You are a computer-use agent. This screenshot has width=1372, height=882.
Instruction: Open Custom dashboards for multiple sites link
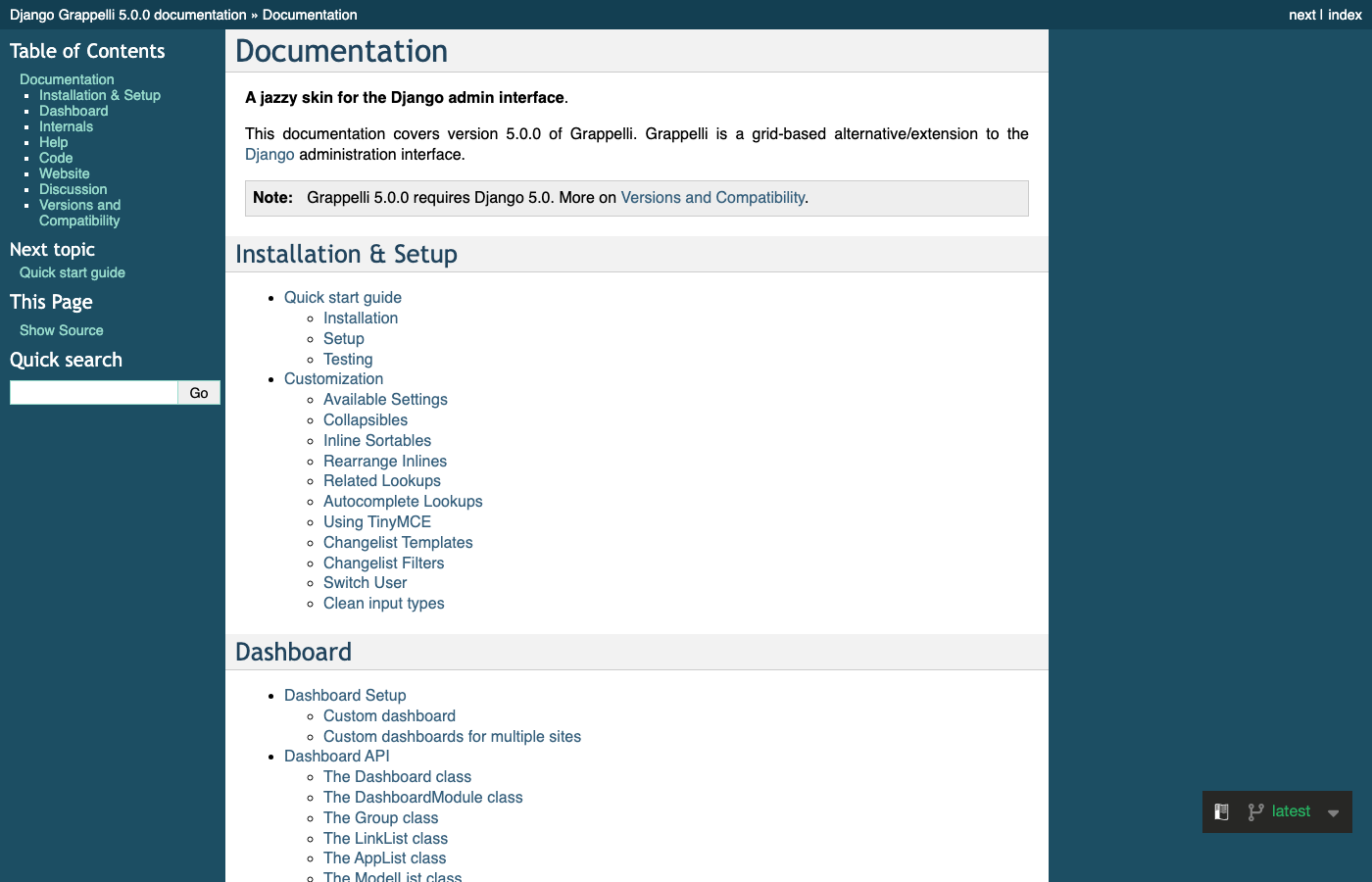[452, 737]
